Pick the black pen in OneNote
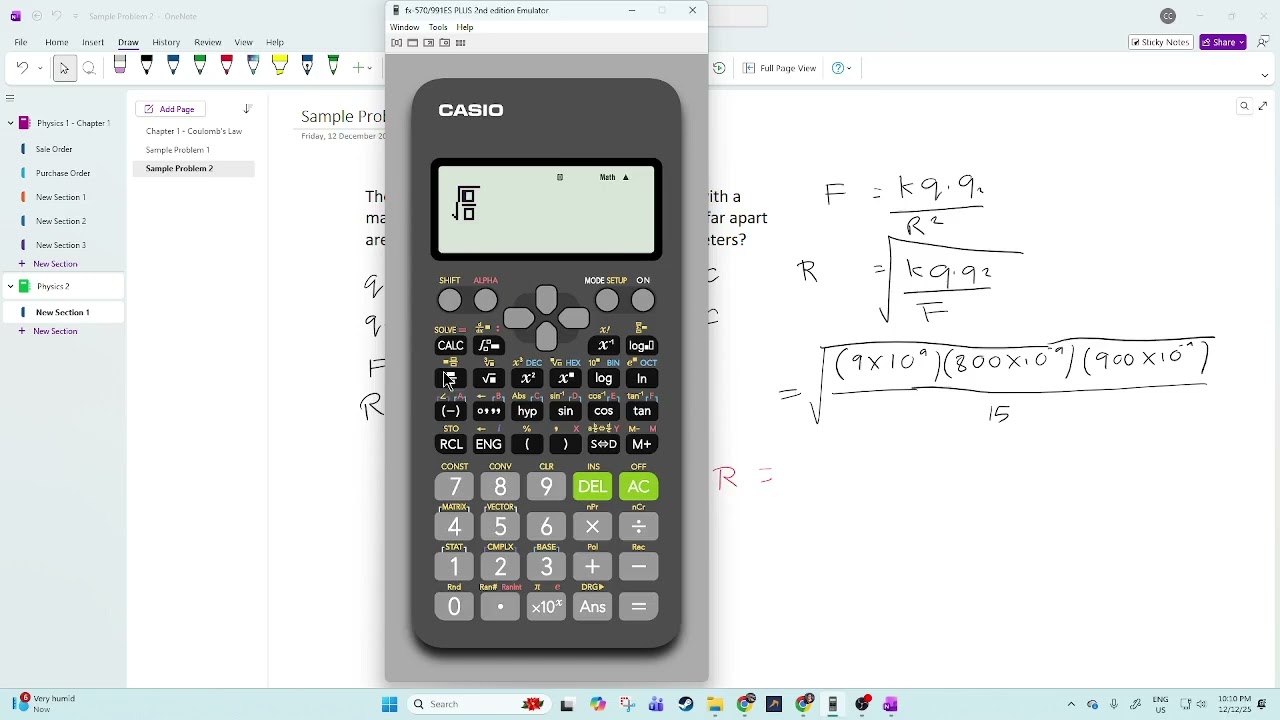Screen dimensions: 1280x720 147,67
